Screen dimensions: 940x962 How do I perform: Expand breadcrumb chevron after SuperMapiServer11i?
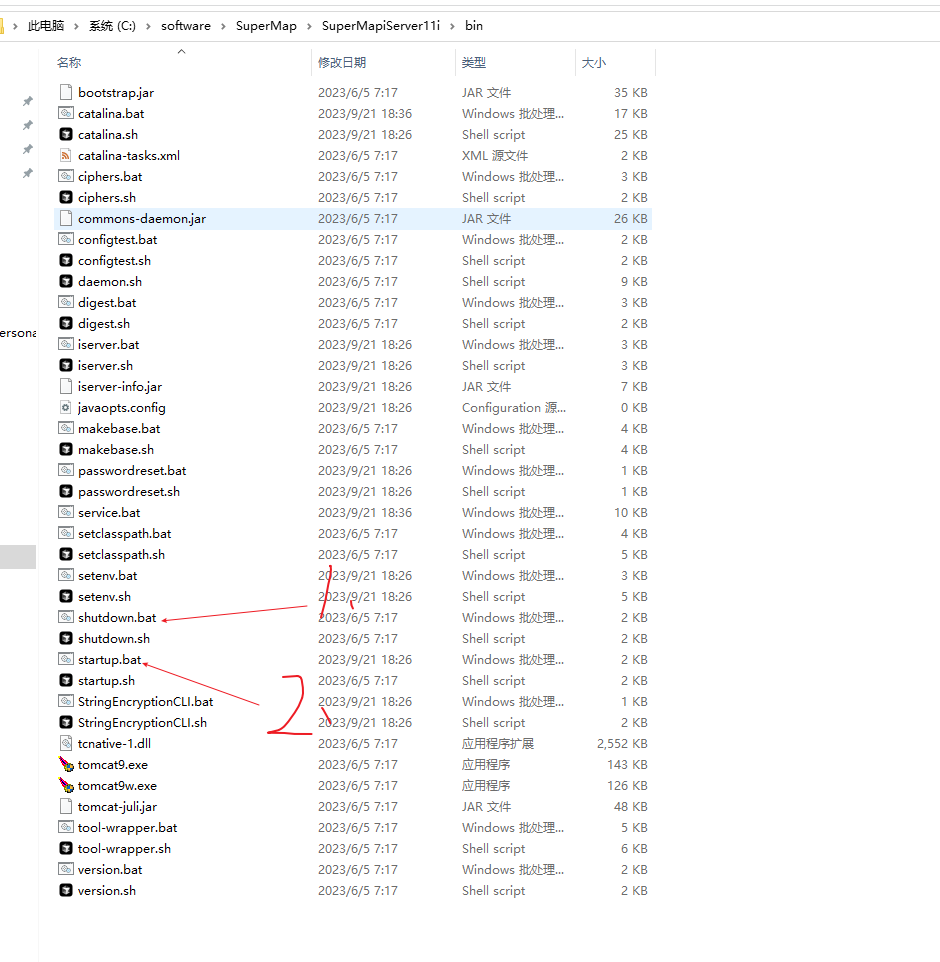(452, 26)
